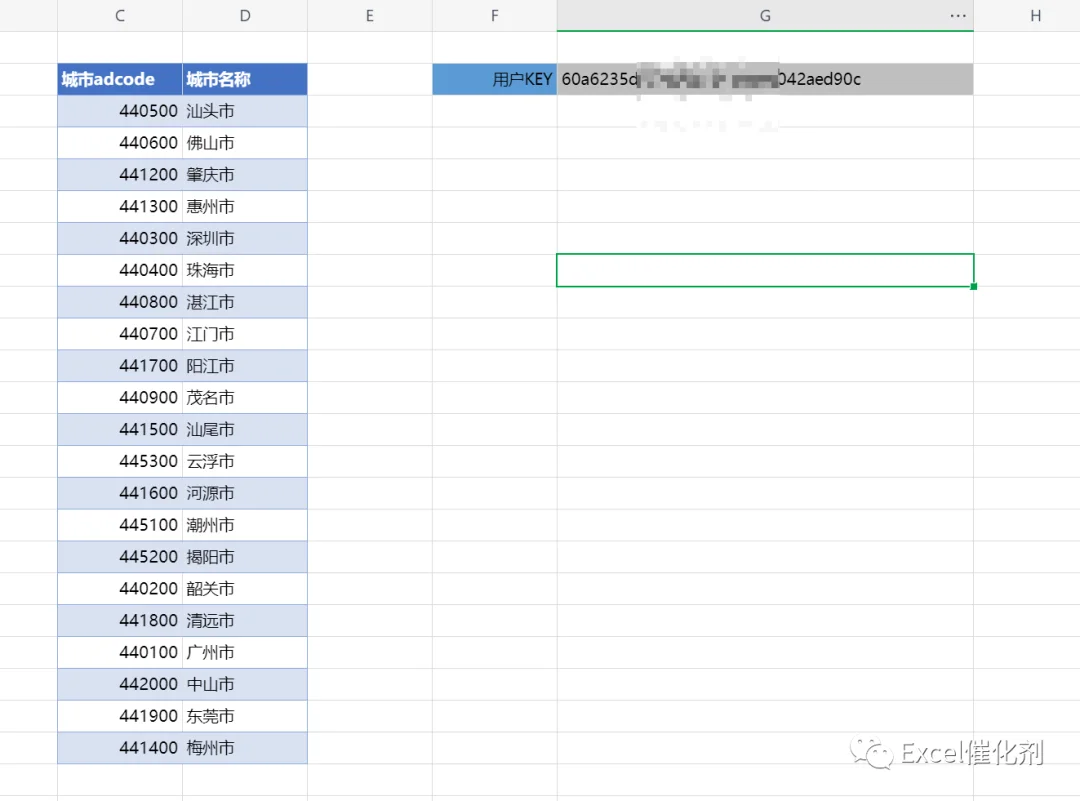Select column G header

point(765,15)
